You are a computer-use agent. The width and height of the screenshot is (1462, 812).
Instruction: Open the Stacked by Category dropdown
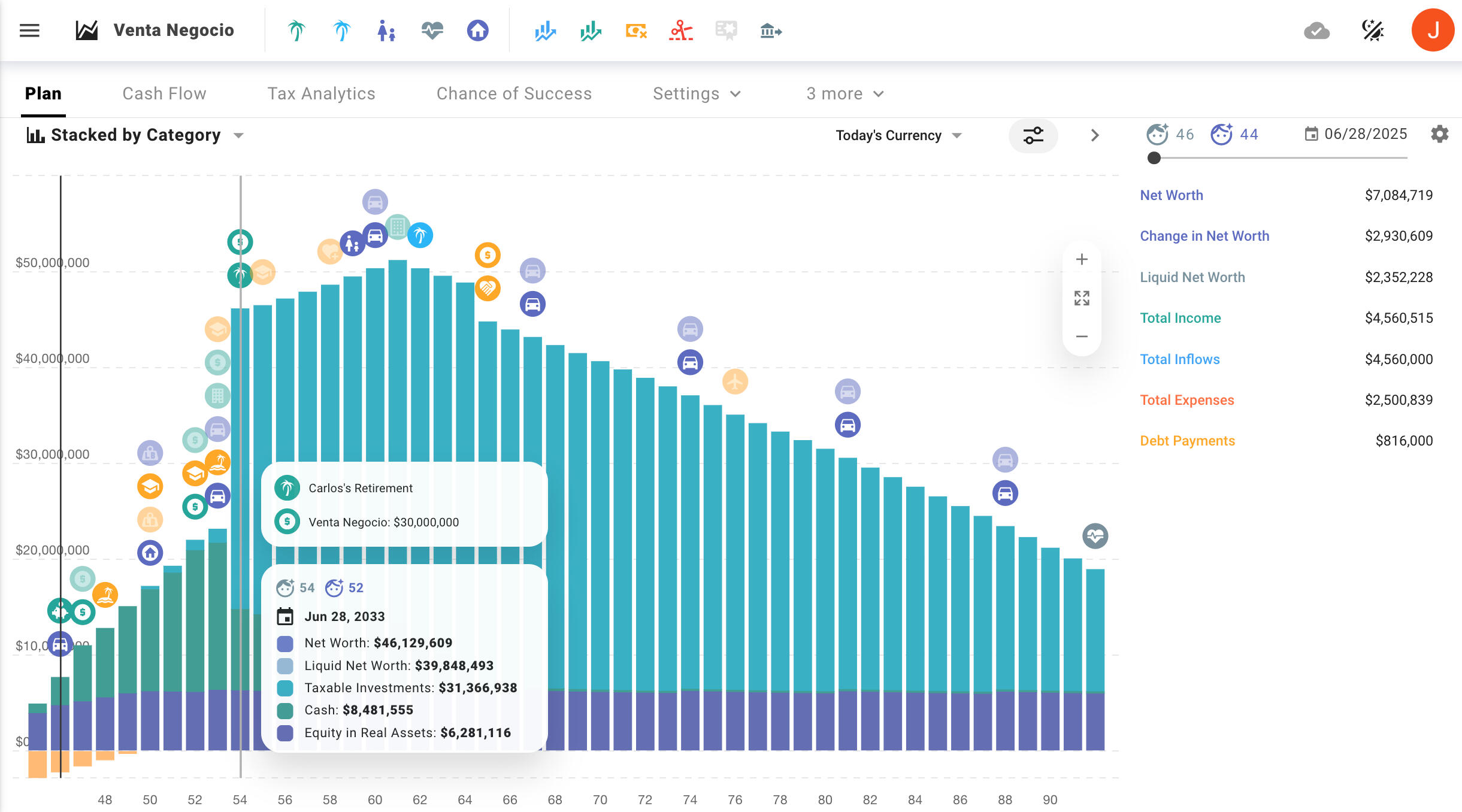pos(135,135)
